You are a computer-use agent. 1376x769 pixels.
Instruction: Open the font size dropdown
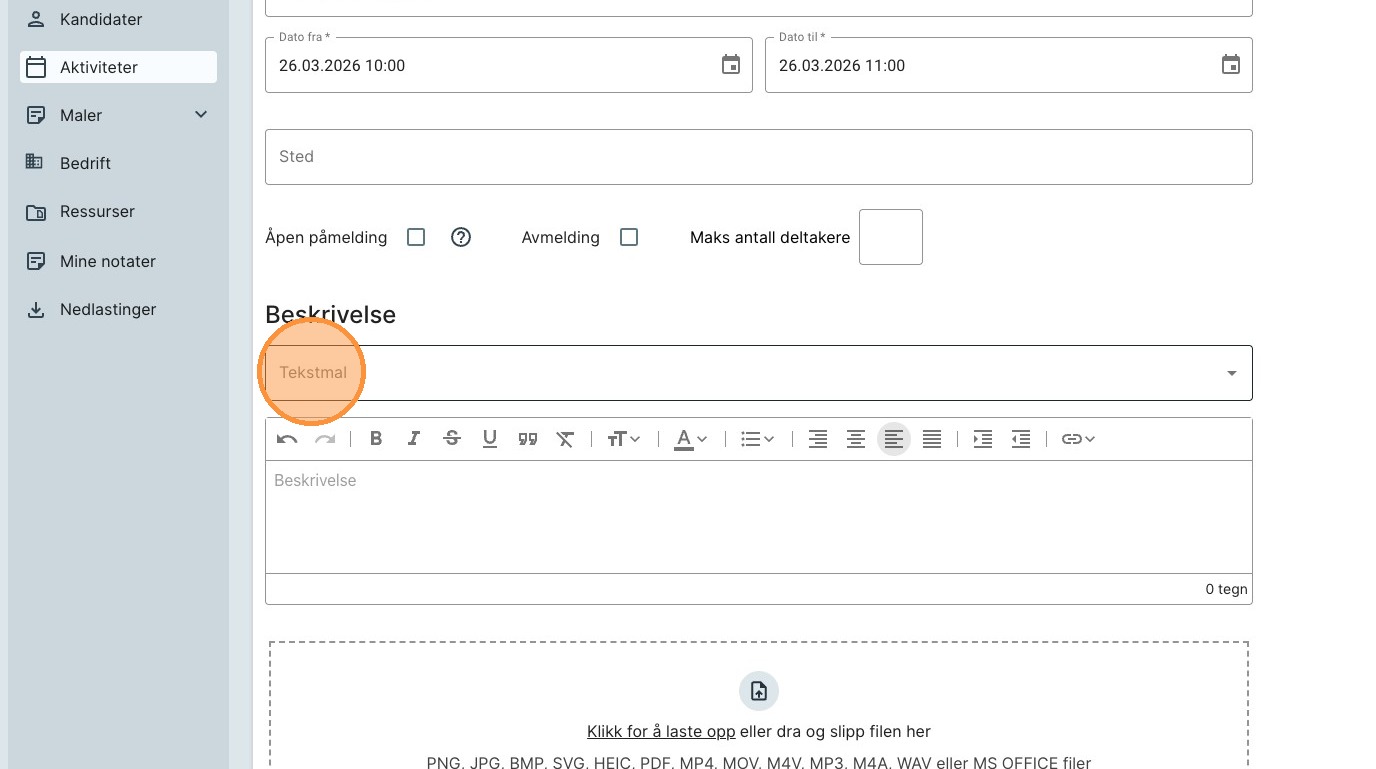tap(624, 439)
